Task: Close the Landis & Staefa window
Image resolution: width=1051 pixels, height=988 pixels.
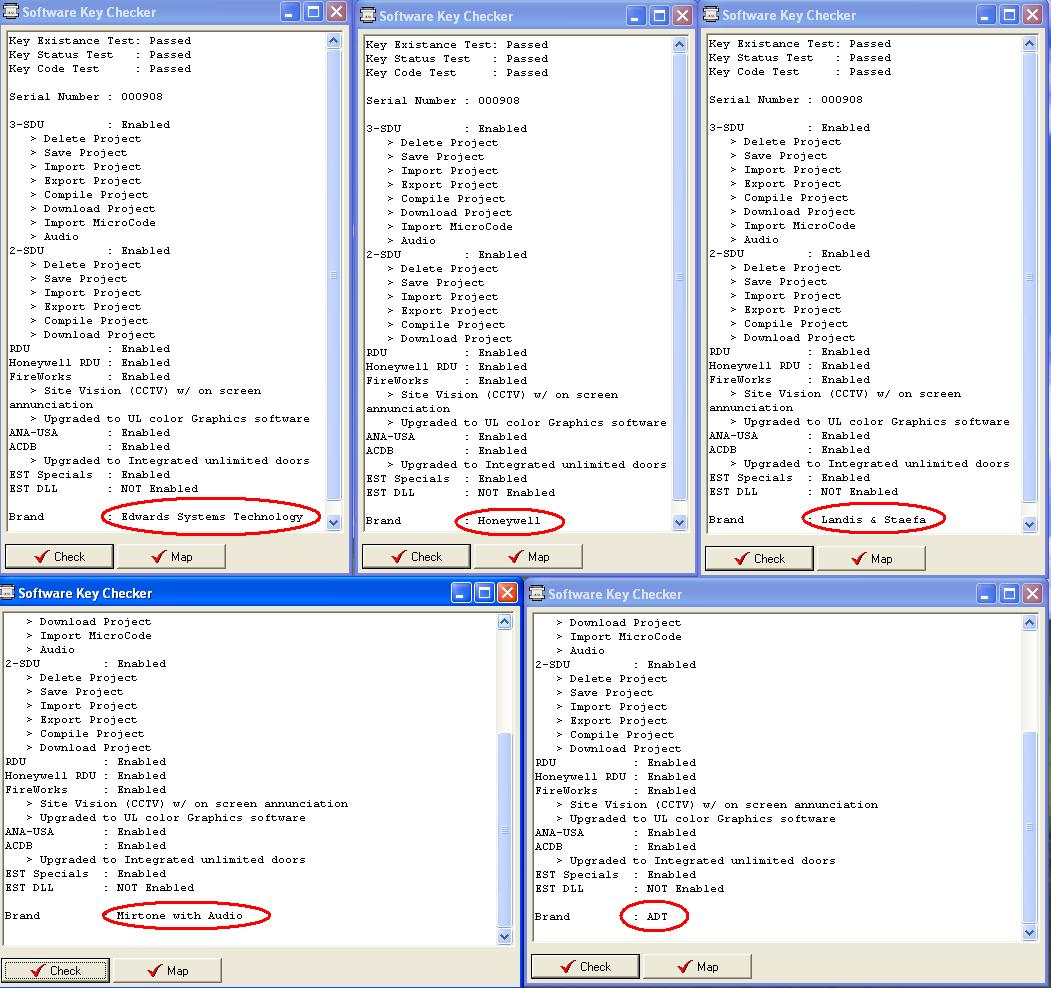Action: pos(1032,15)
